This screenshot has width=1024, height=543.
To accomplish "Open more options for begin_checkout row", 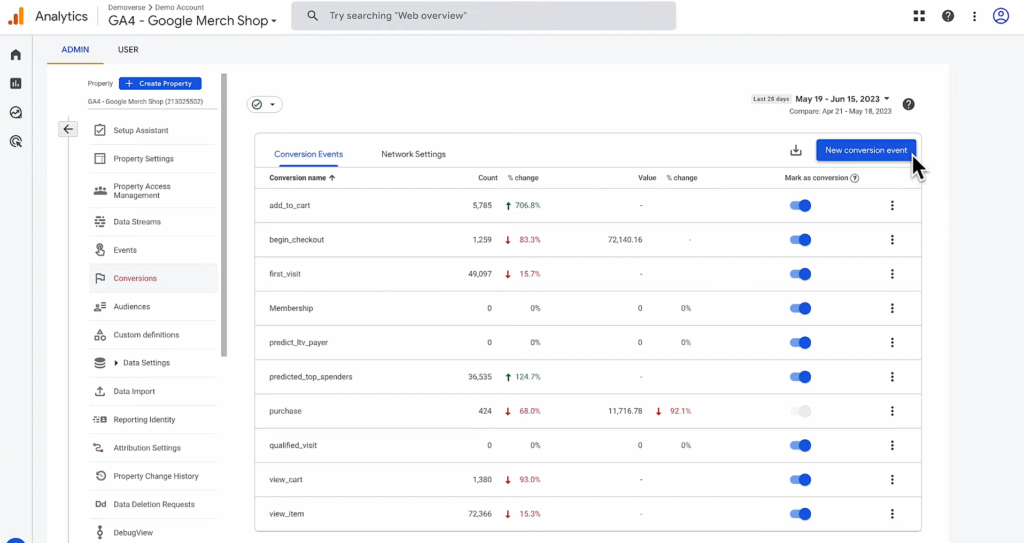I will tap(892, 240).
